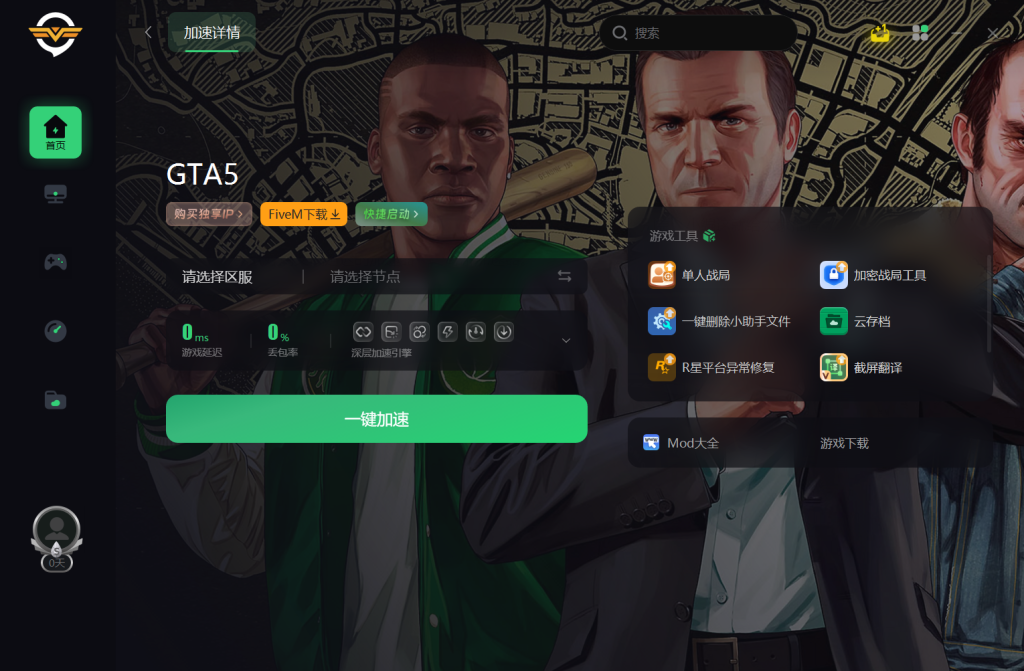Launch the 加密战局工具 tool

[x=872, y=275]
